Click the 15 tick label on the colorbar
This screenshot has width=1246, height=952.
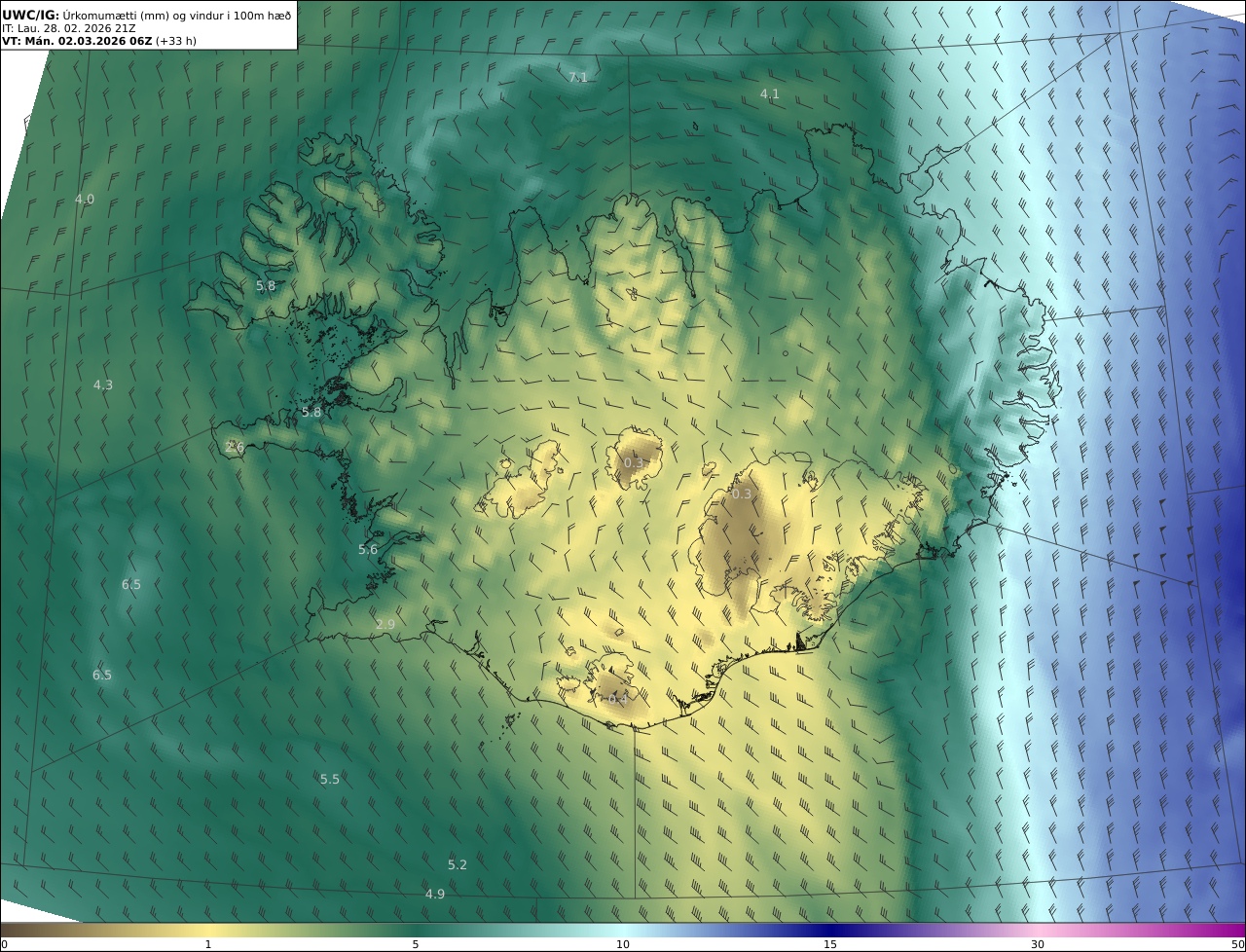click(830, 944)
